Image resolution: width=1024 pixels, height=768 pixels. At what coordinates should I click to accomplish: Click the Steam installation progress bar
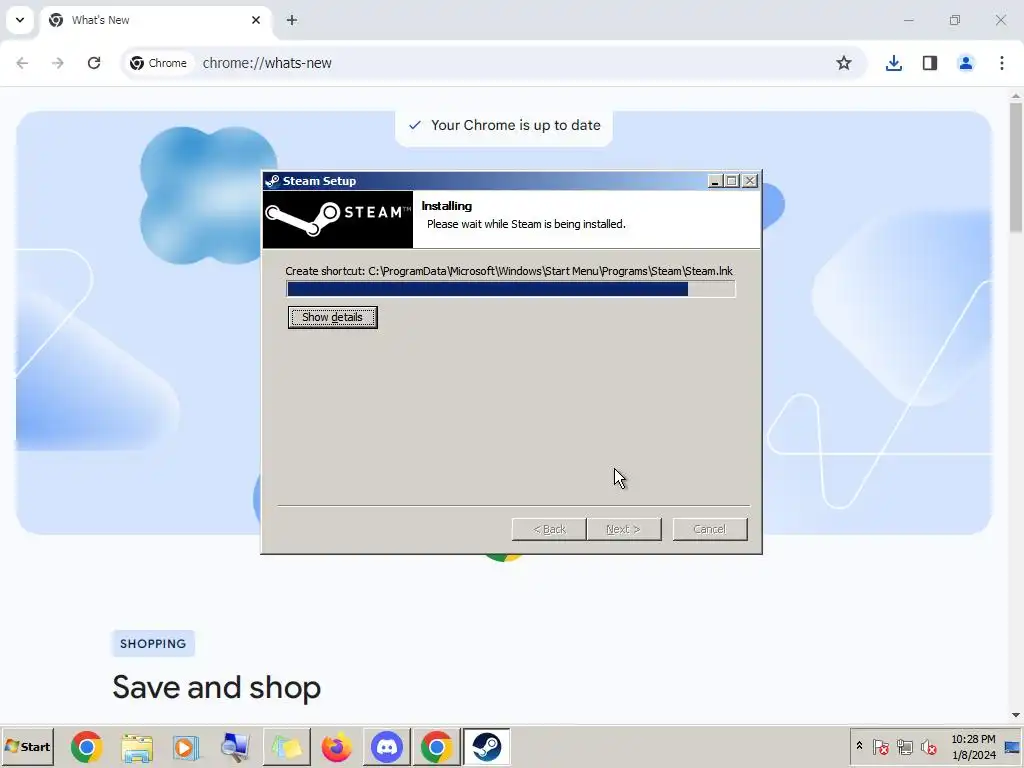(511, 289)
